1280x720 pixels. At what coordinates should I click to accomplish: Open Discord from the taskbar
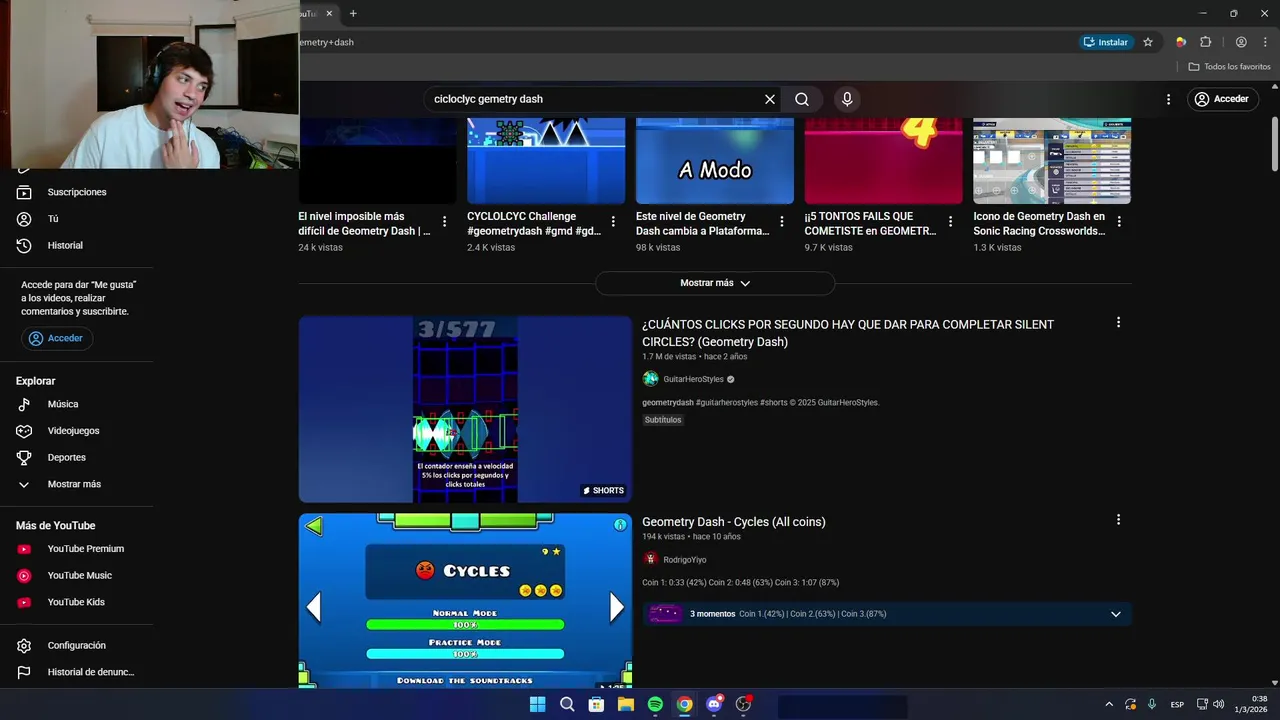tap(714, 704)
